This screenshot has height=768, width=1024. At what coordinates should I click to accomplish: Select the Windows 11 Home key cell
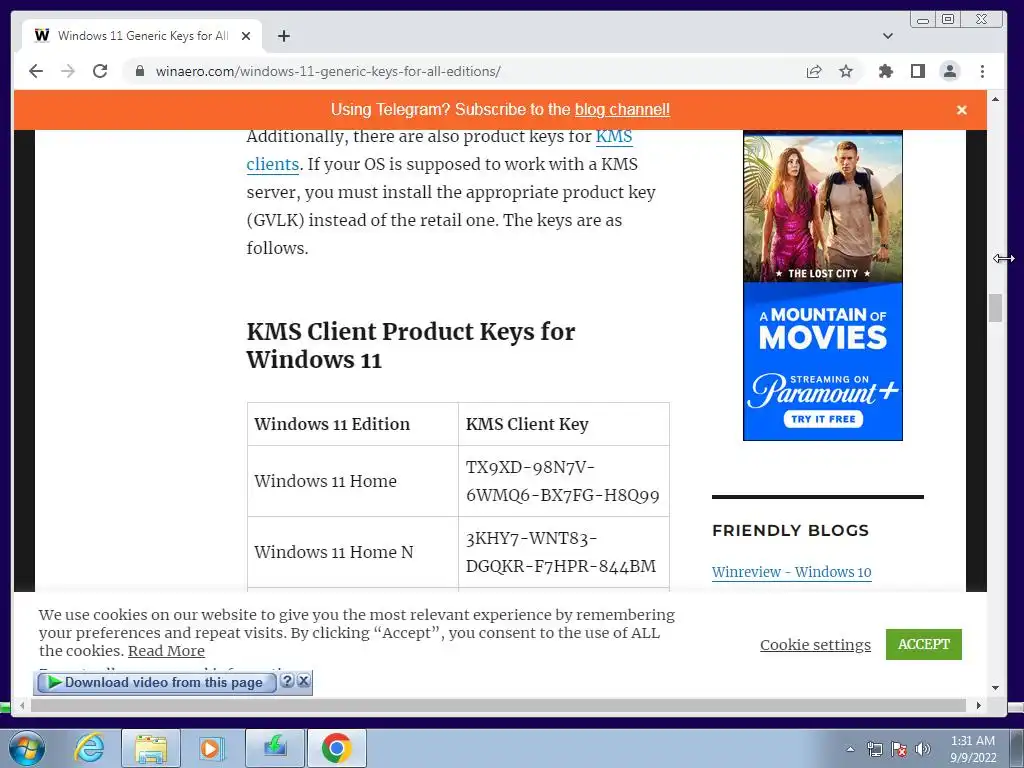564,481
